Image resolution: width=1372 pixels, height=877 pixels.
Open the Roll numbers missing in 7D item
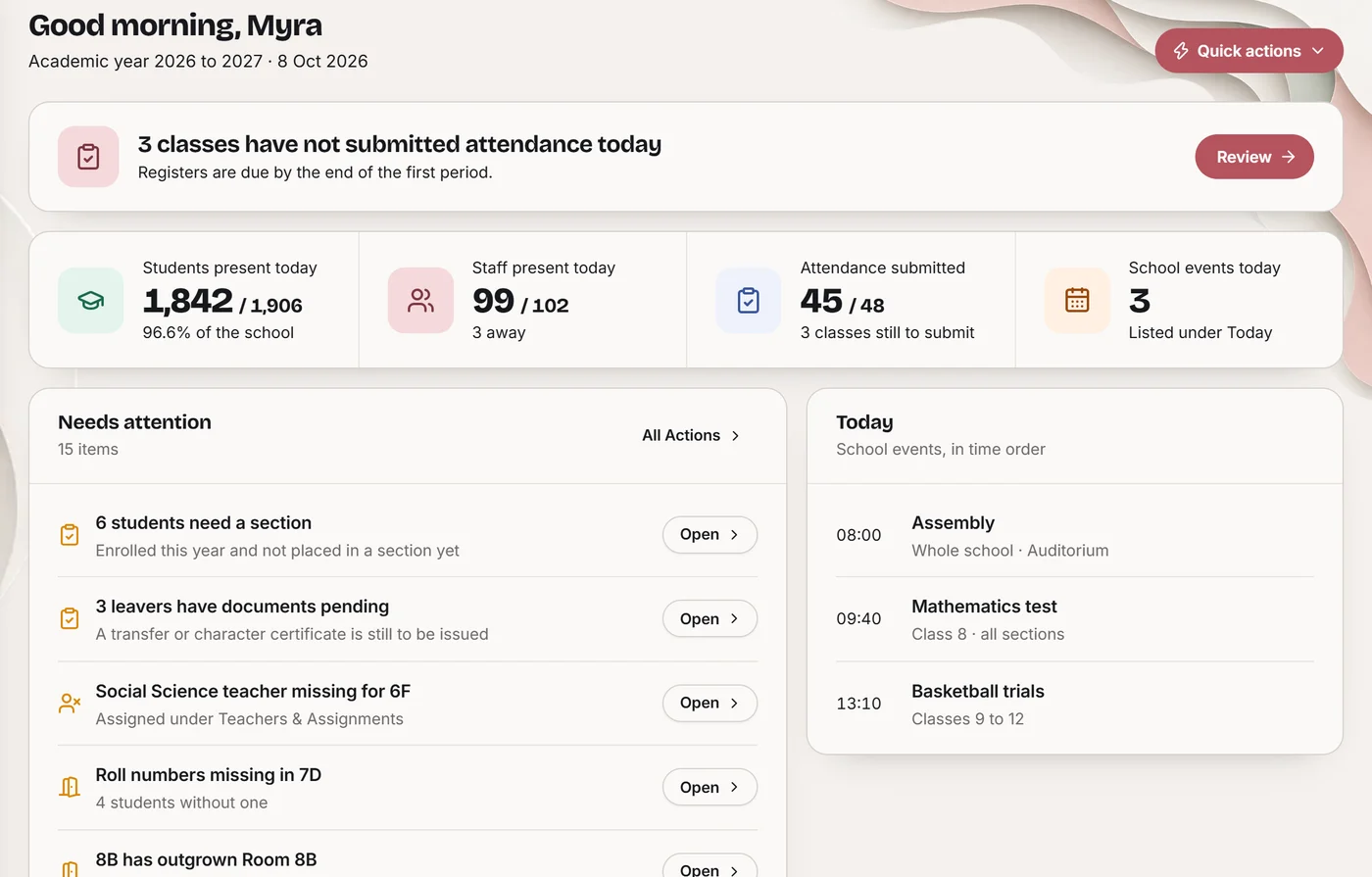[x=710, y=788]
